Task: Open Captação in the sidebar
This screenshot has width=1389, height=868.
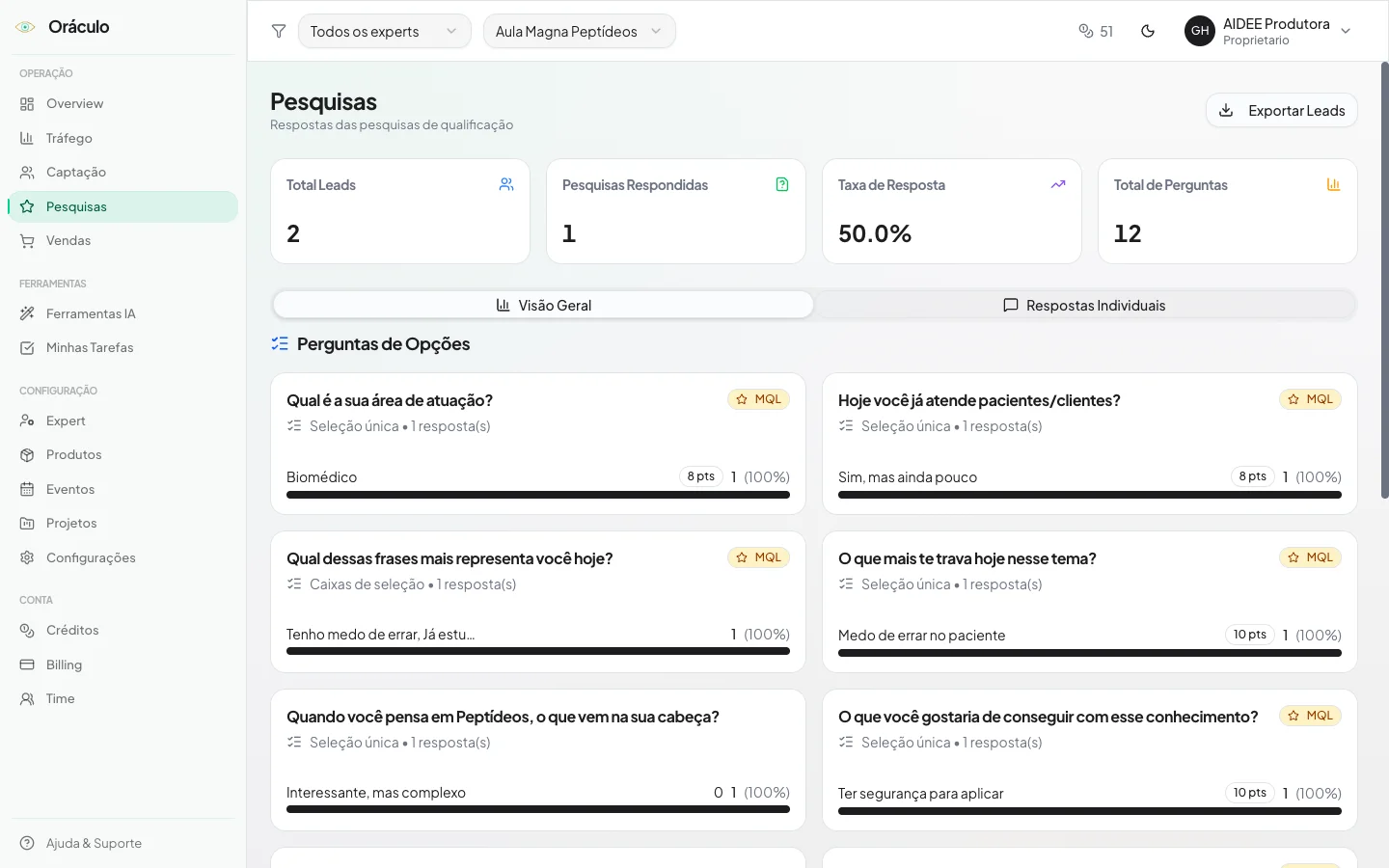Action: click(x=123, y=173)
